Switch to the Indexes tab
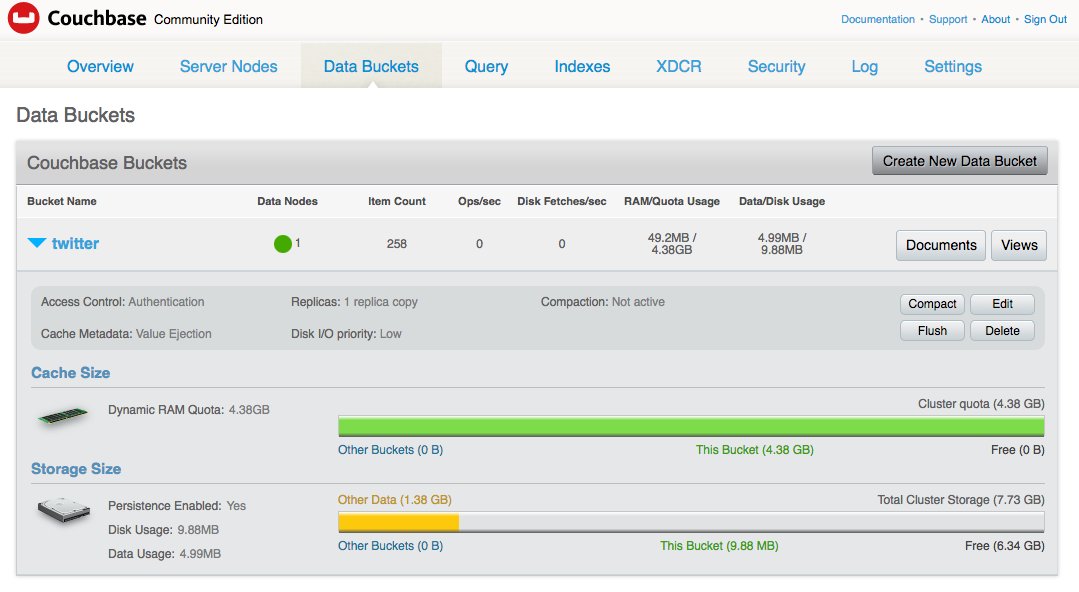This screenshot has height=592, width=1079. 582,66
